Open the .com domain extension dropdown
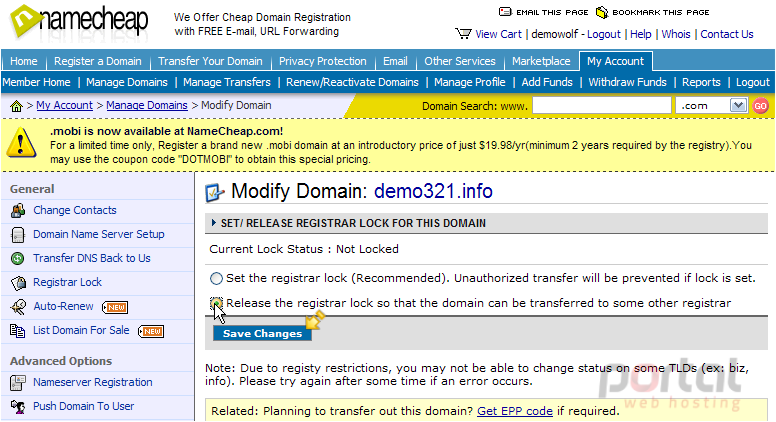The height and width of the screenshot is (422, 776). click(x=738, y=105)
